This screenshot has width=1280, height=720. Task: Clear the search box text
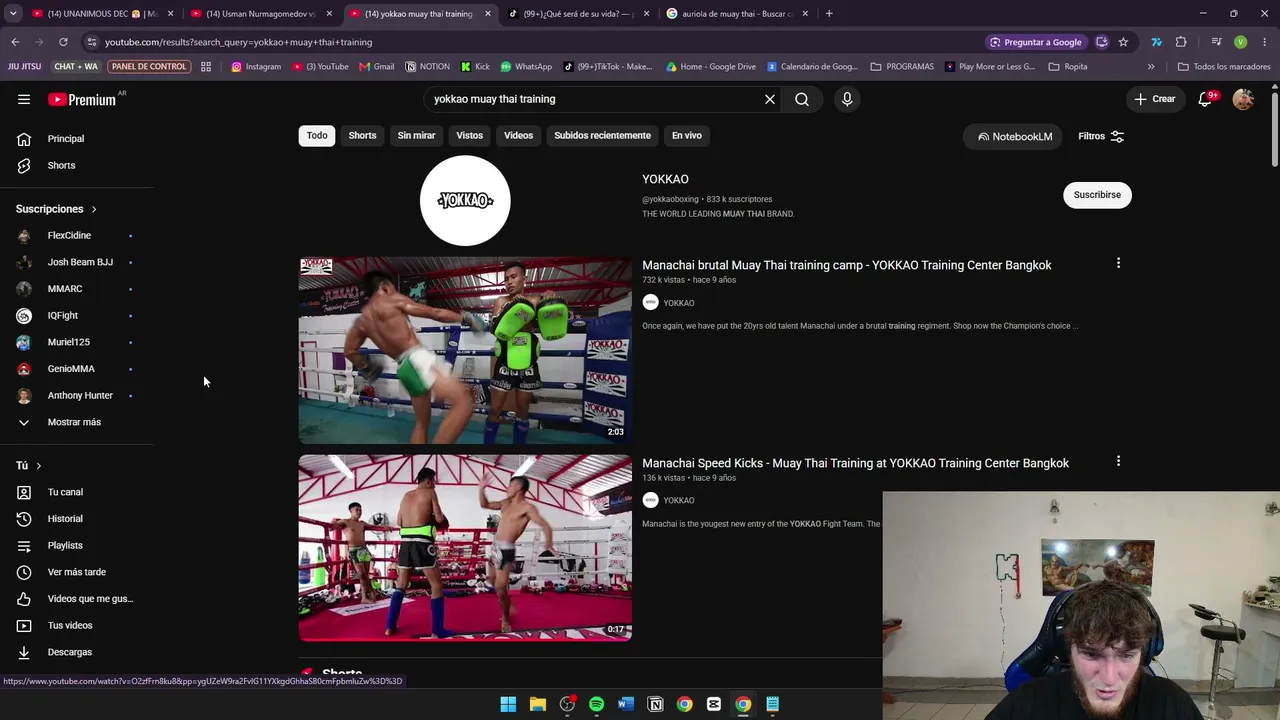770,99
